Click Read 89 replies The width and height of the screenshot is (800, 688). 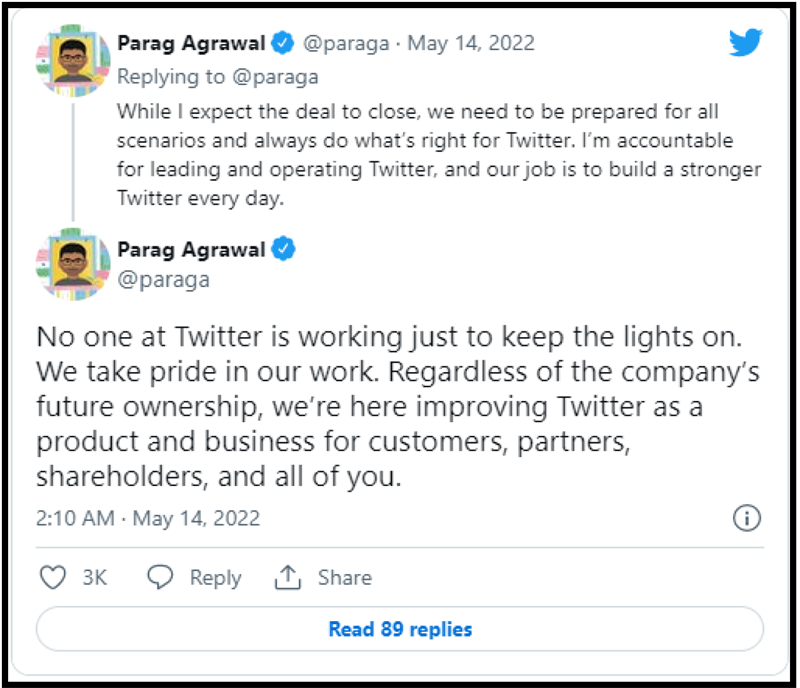399,628
